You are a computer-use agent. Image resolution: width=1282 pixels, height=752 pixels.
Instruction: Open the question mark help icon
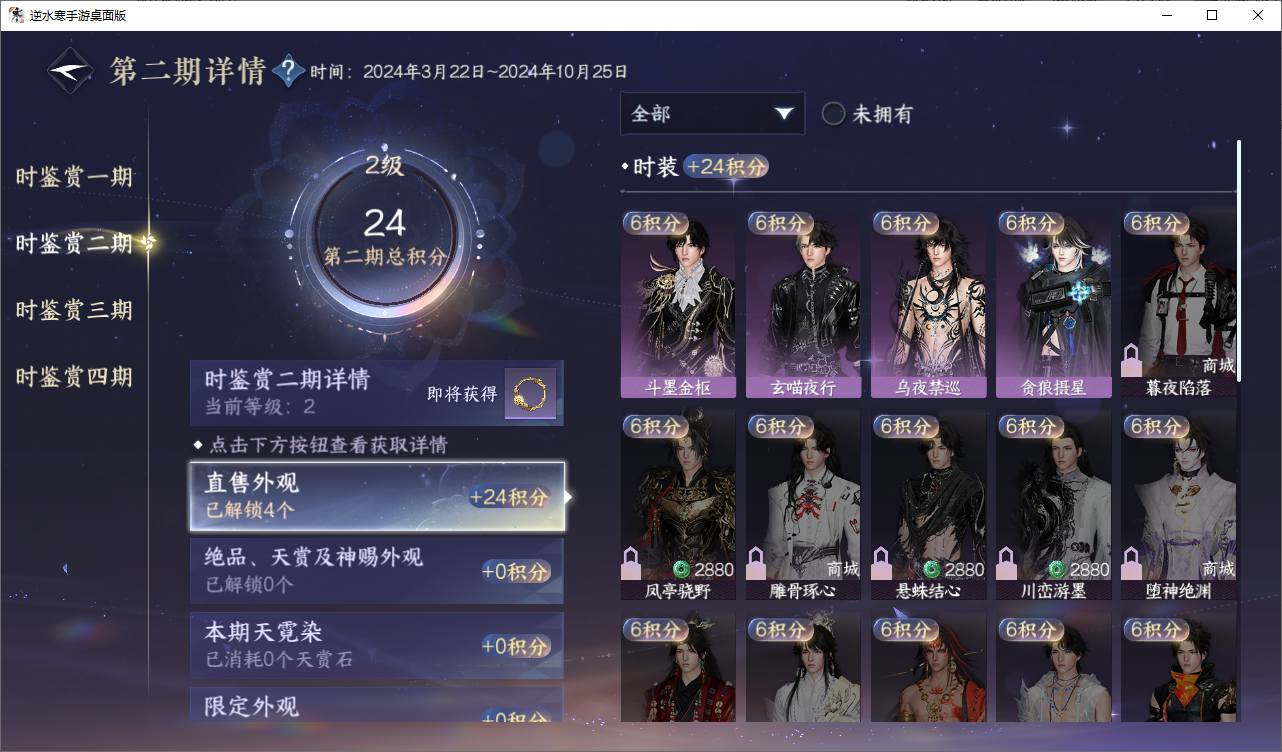pos(288,71)
